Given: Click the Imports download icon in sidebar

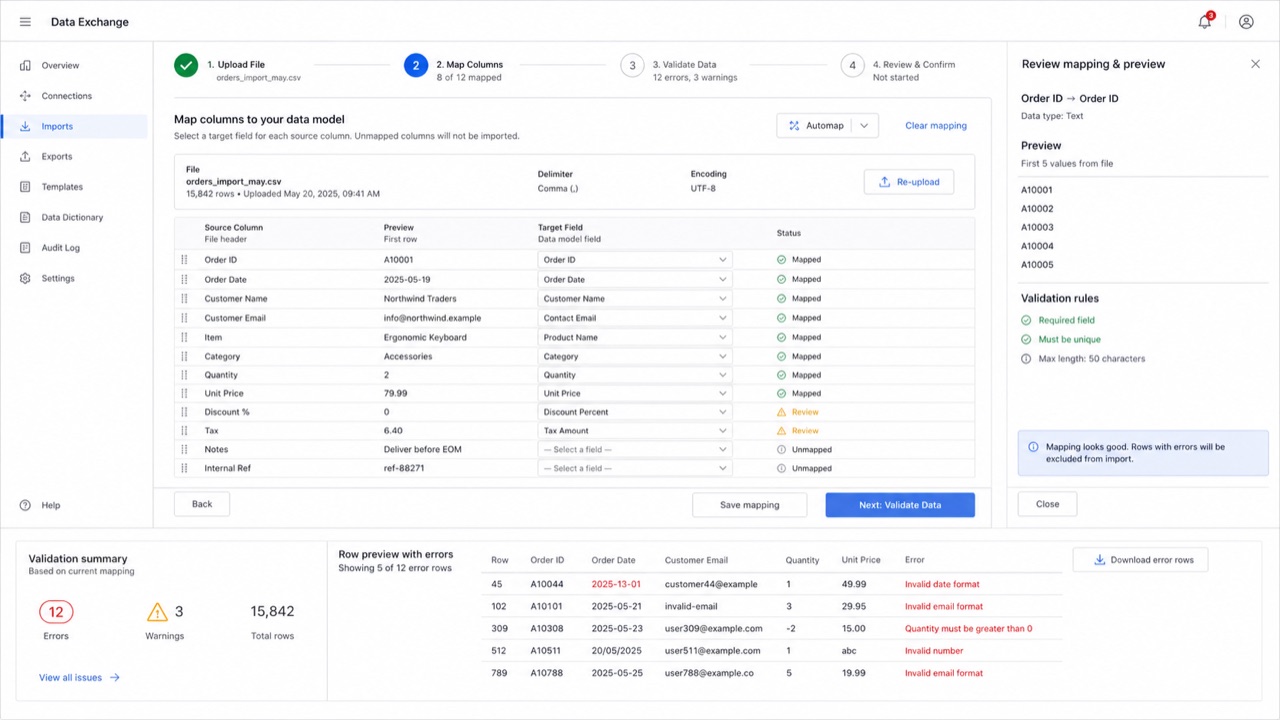Looking at the screenshot, I should 25,127.
